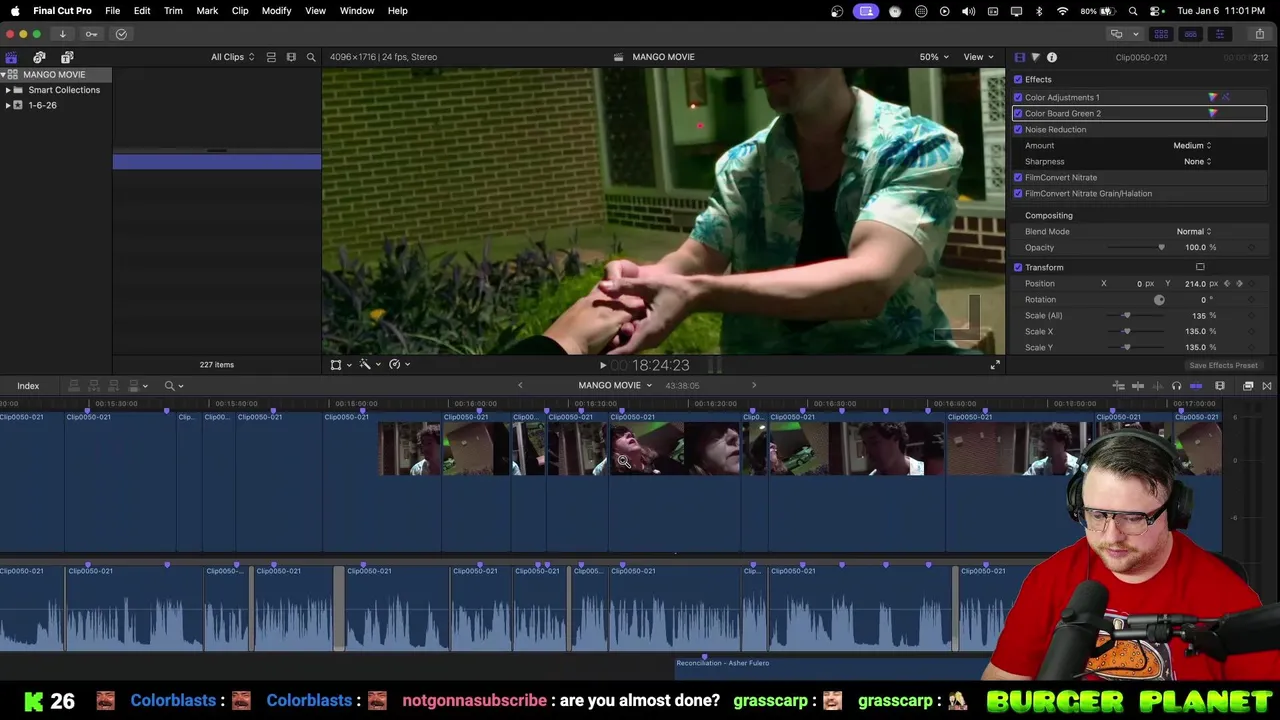Show the Photos and Audio sidebar
This screenshot has width=1280, height=720.
[39, 57]
